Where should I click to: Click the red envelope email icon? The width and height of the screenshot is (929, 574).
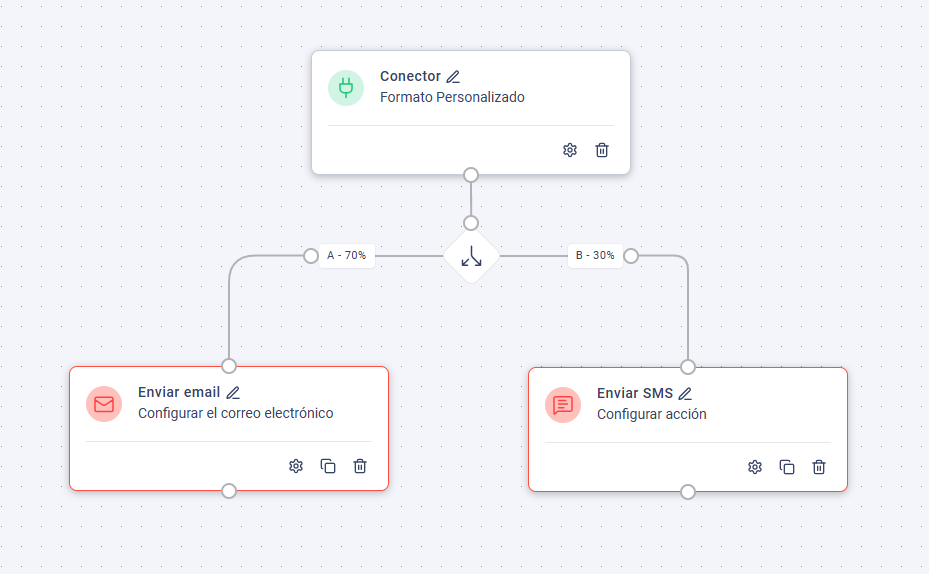click(x=104, y=404)
